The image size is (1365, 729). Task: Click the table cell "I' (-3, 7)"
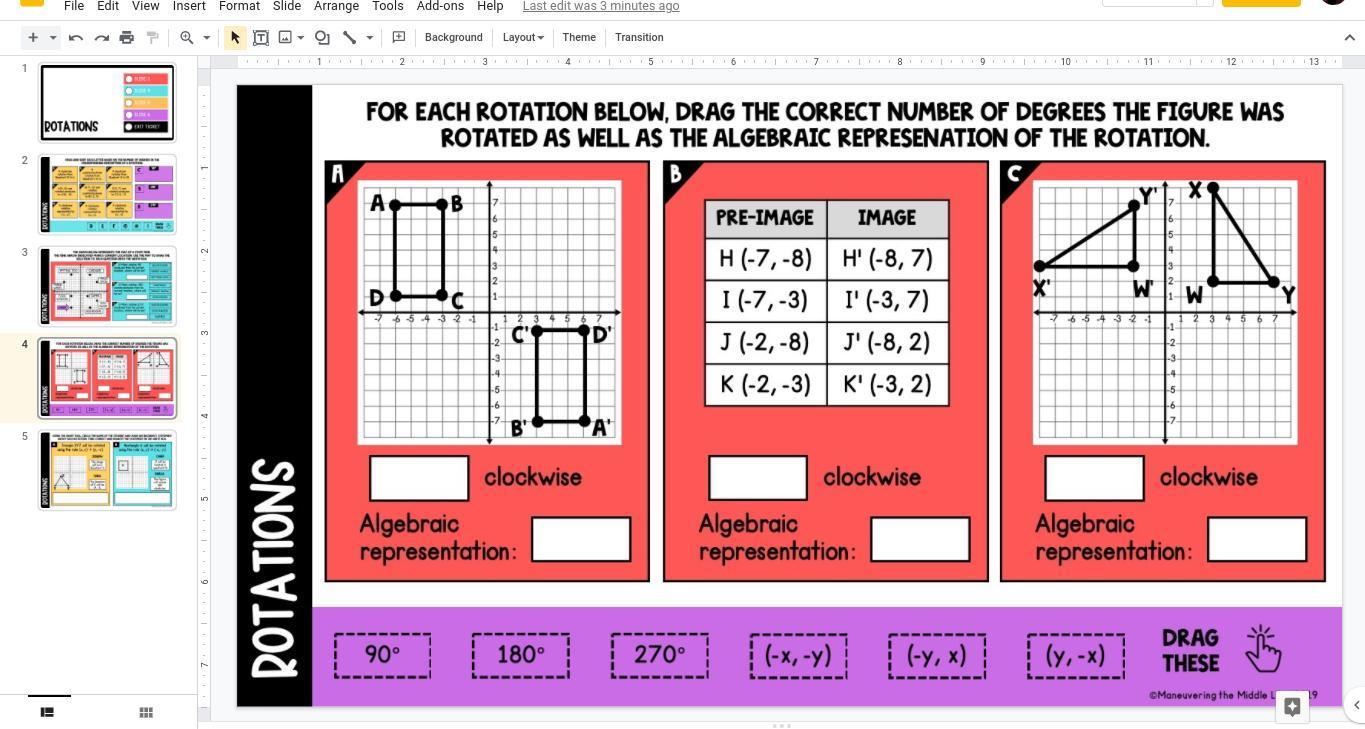click(x=888, y=301)
